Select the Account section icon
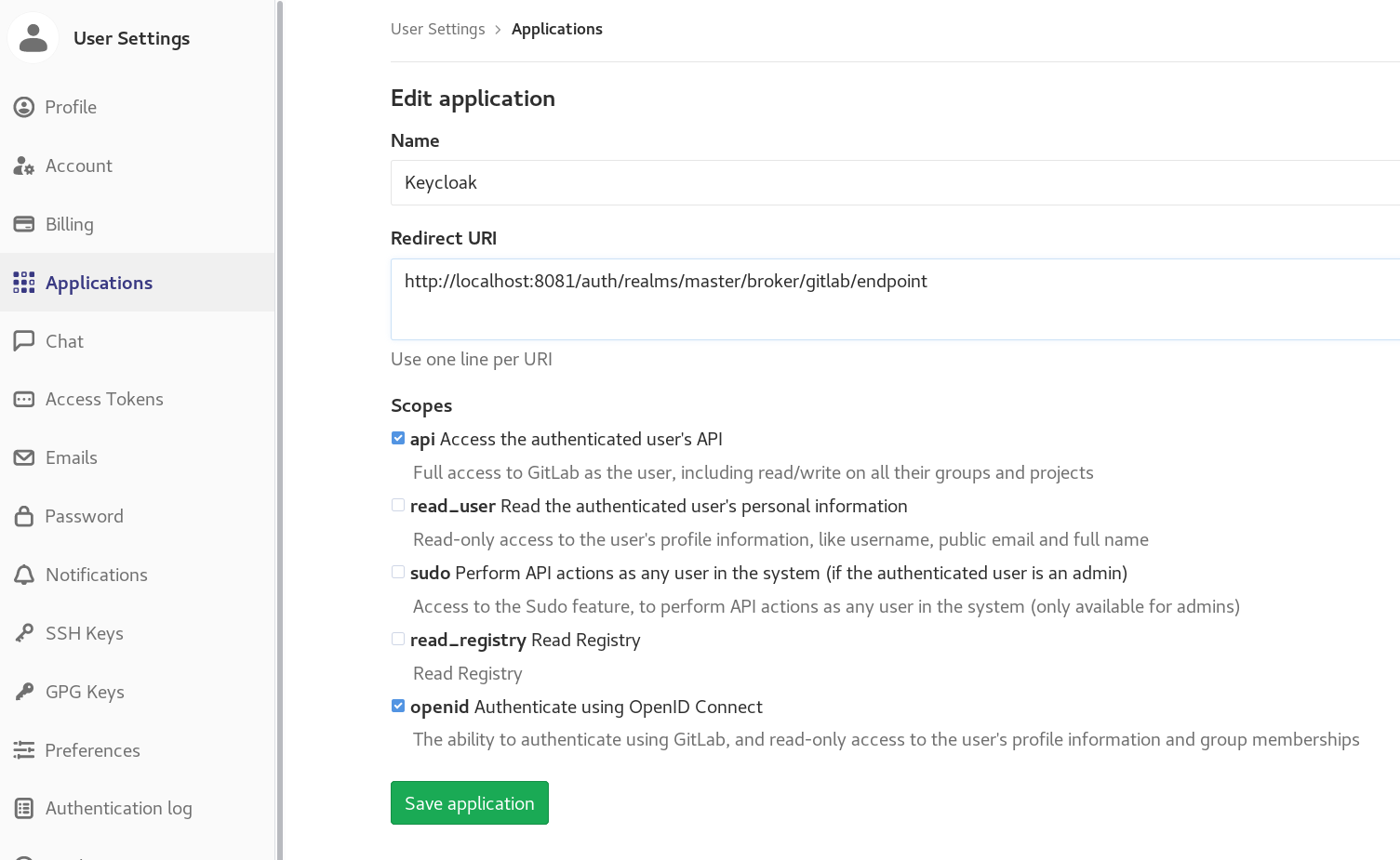This screenshot has height=860, width=1400. 24,165
